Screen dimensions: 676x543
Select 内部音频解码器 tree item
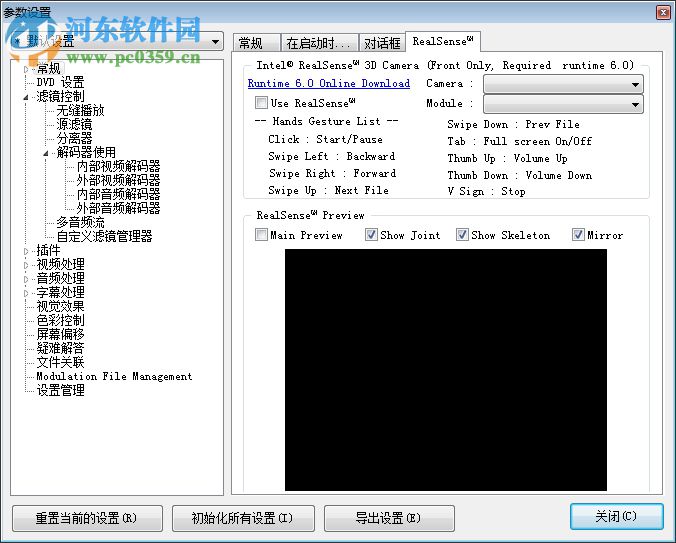click(x=119, y=194)
